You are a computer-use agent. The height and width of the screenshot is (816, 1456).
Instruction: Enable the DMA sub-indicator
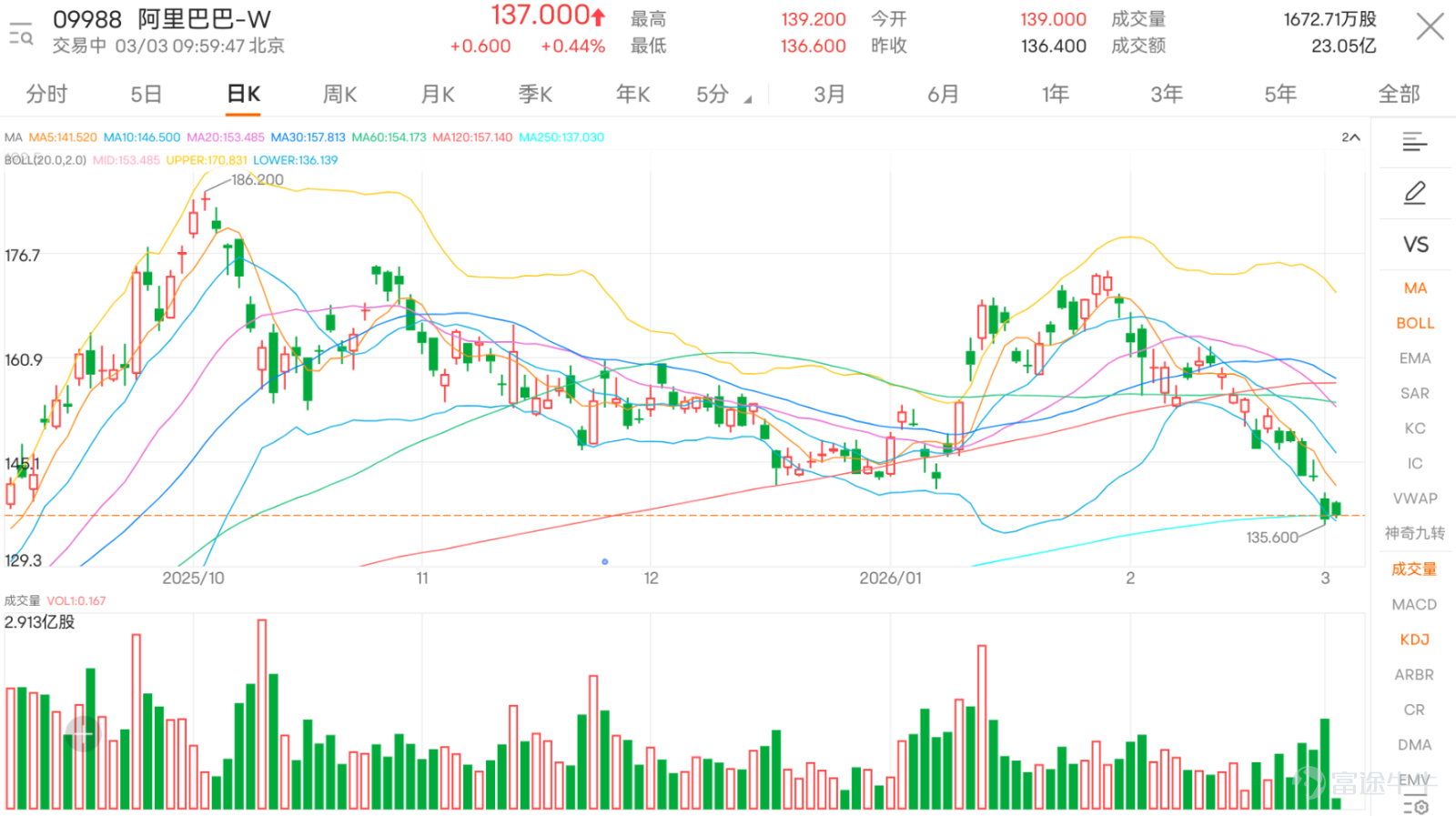(x=1414, y=744)
